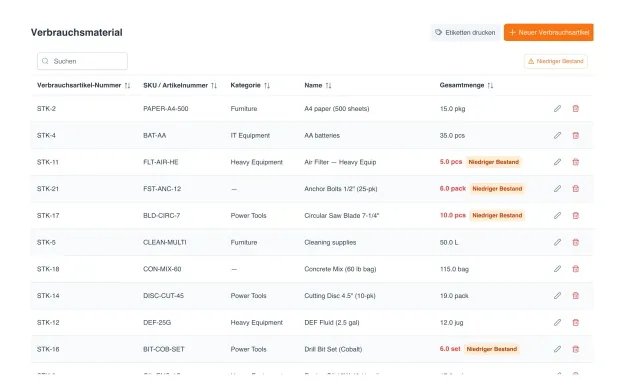Edit the DEF Fluid STK-12 item
The width and height of the screenshot is (624, 392).
point(557,322)
